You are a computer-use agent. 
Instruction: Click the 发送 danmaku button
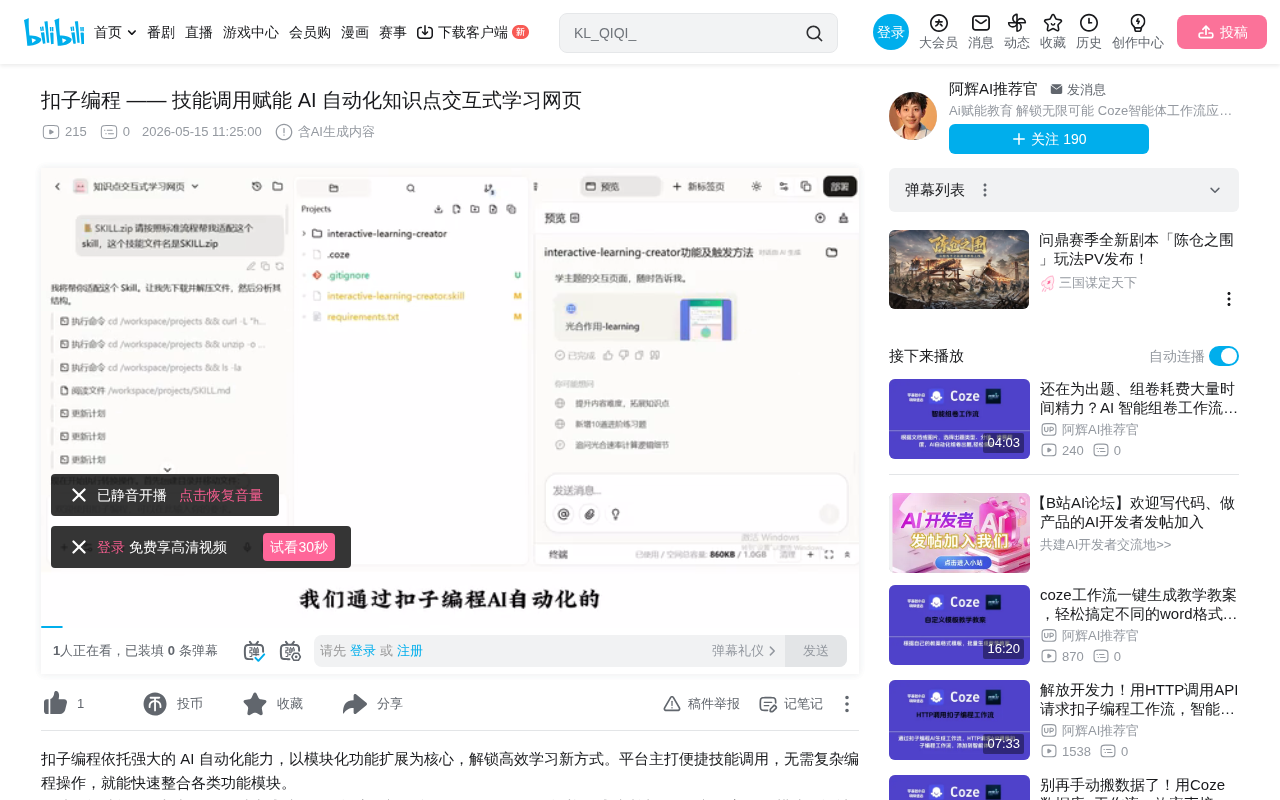(816, 651)
